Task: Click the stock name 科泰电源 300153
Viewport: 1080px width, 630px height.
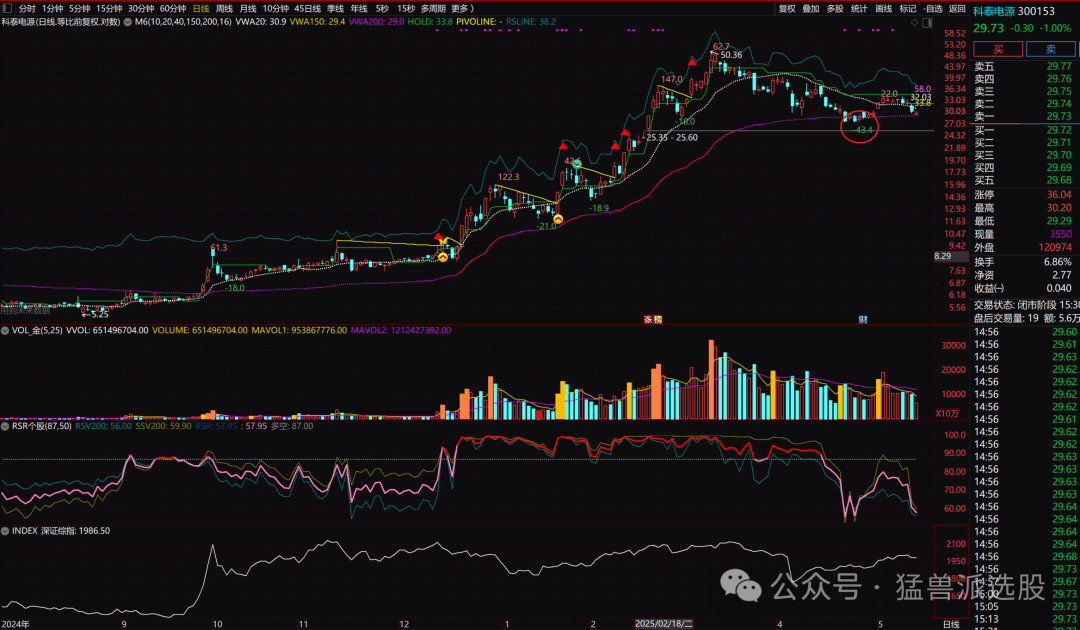Action: (1014, 11)
